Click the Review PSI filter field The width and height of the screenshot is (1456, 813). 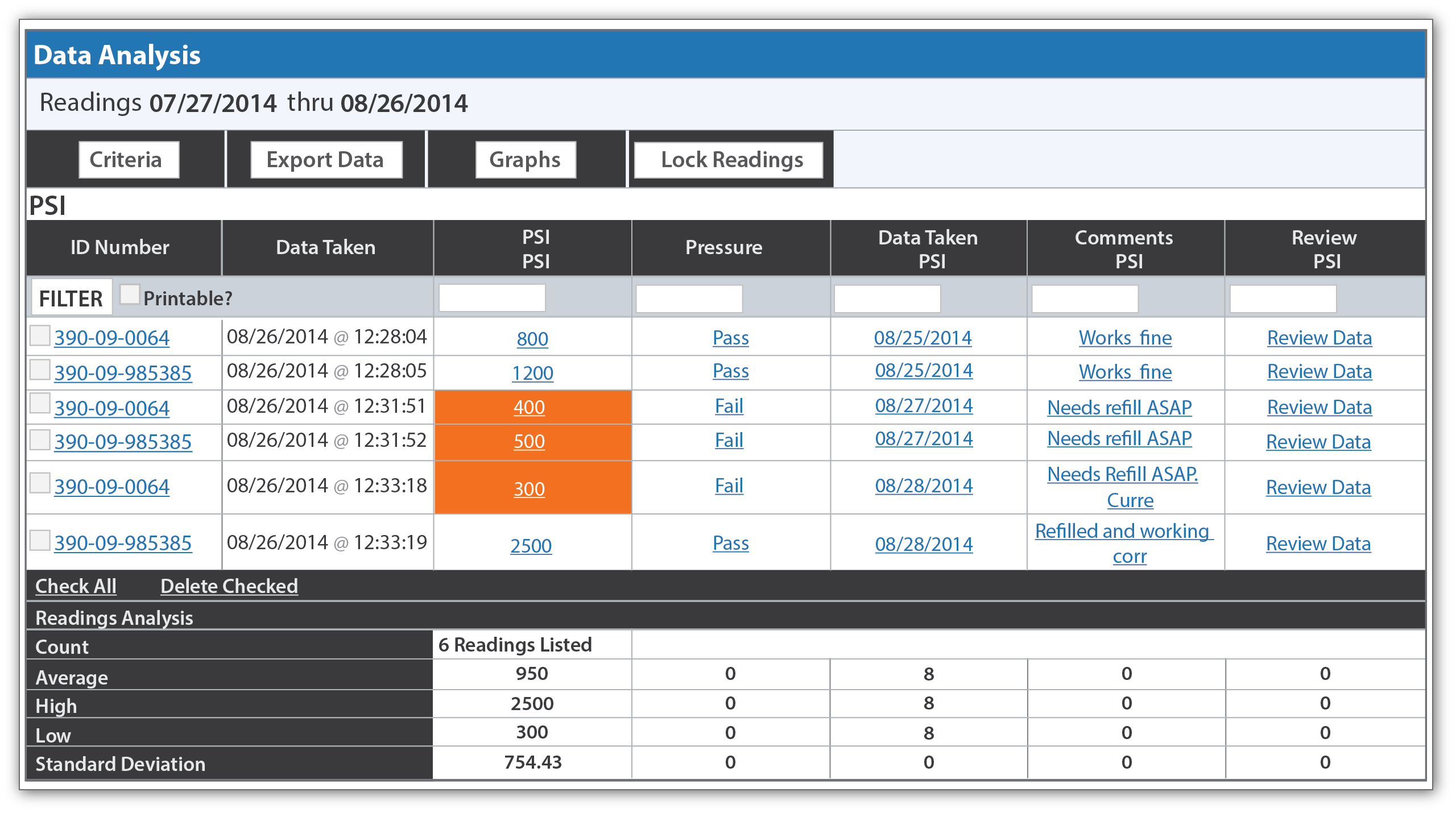(1283, 298)
